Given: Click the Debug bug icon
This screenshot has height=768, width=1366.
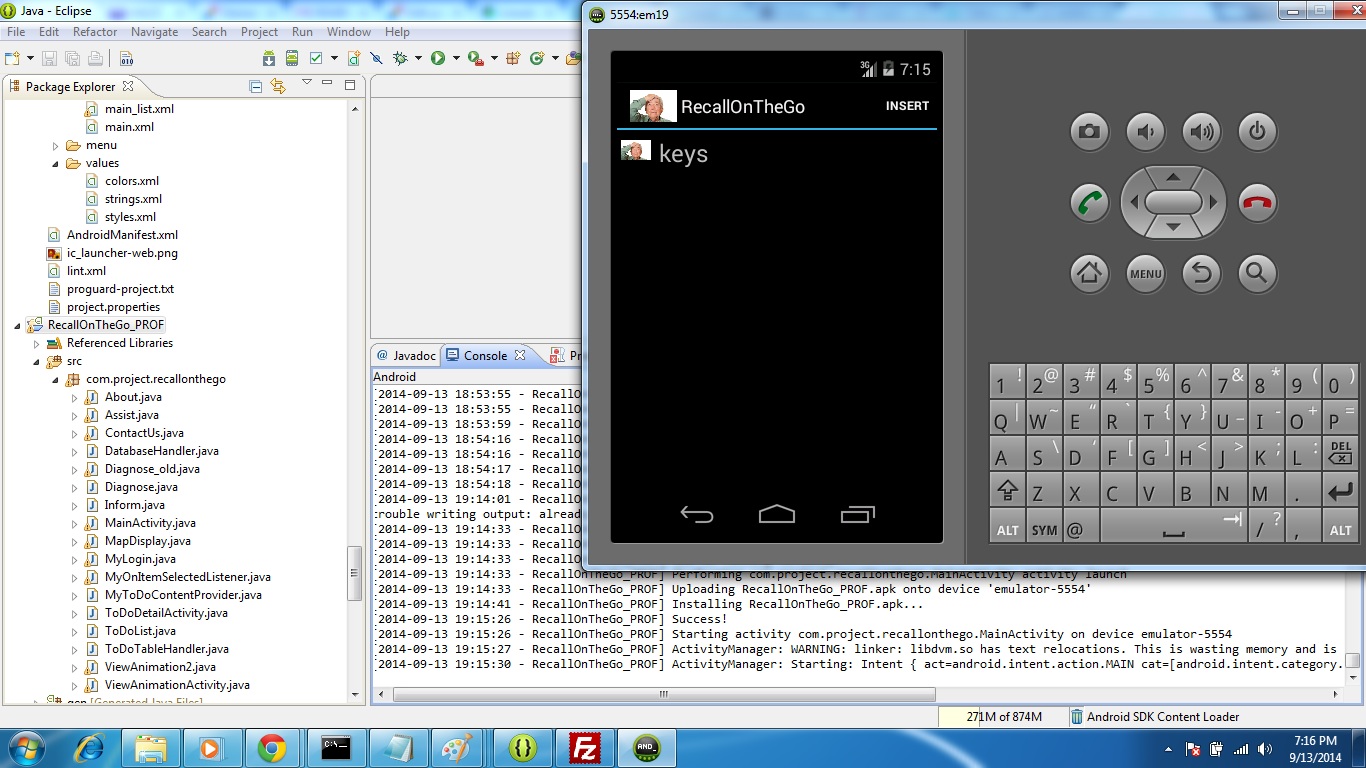Looking at the screenshot, I should pos(400,58).
